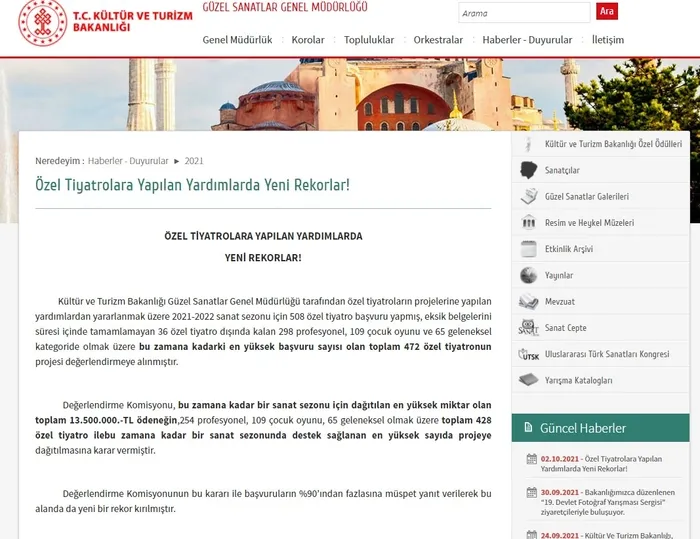The height and width of the screenshot is (539, 700).
Task: Open the 2021 breadcrumb link
Action: click(194, 161)
